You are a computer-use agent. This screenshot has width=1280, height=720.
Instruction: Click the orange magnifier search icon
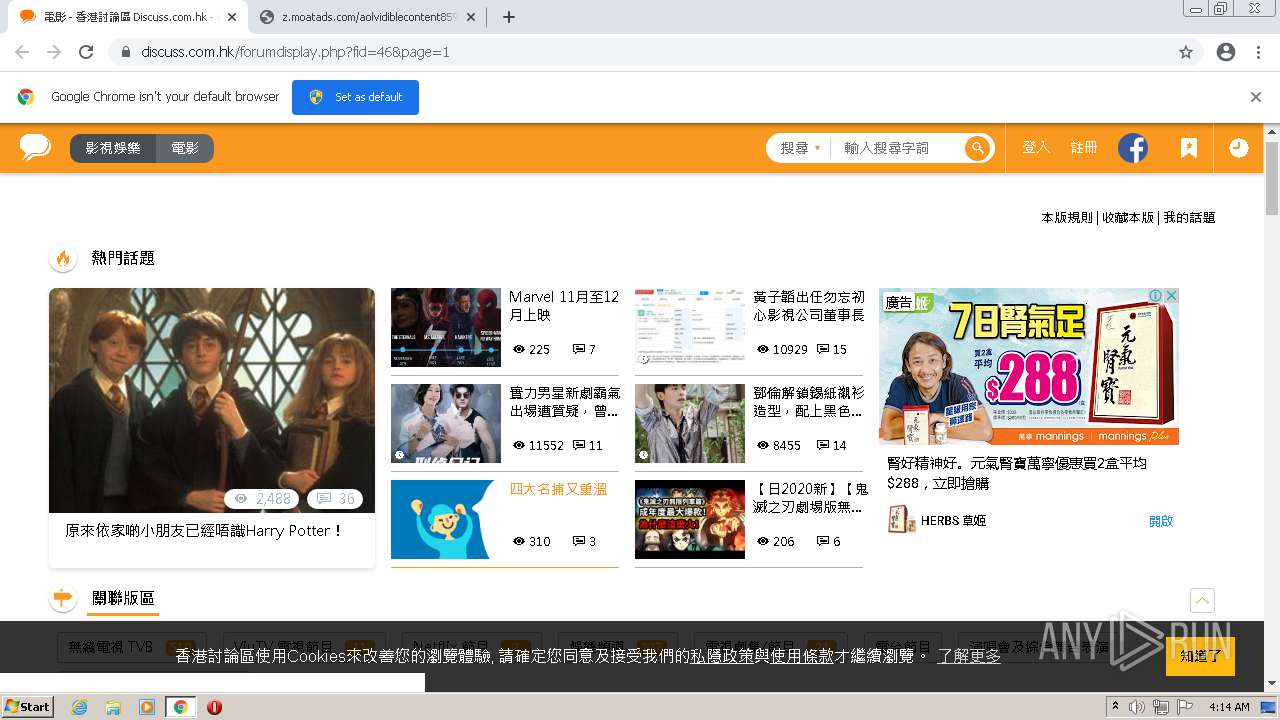[x=977, y=148]
